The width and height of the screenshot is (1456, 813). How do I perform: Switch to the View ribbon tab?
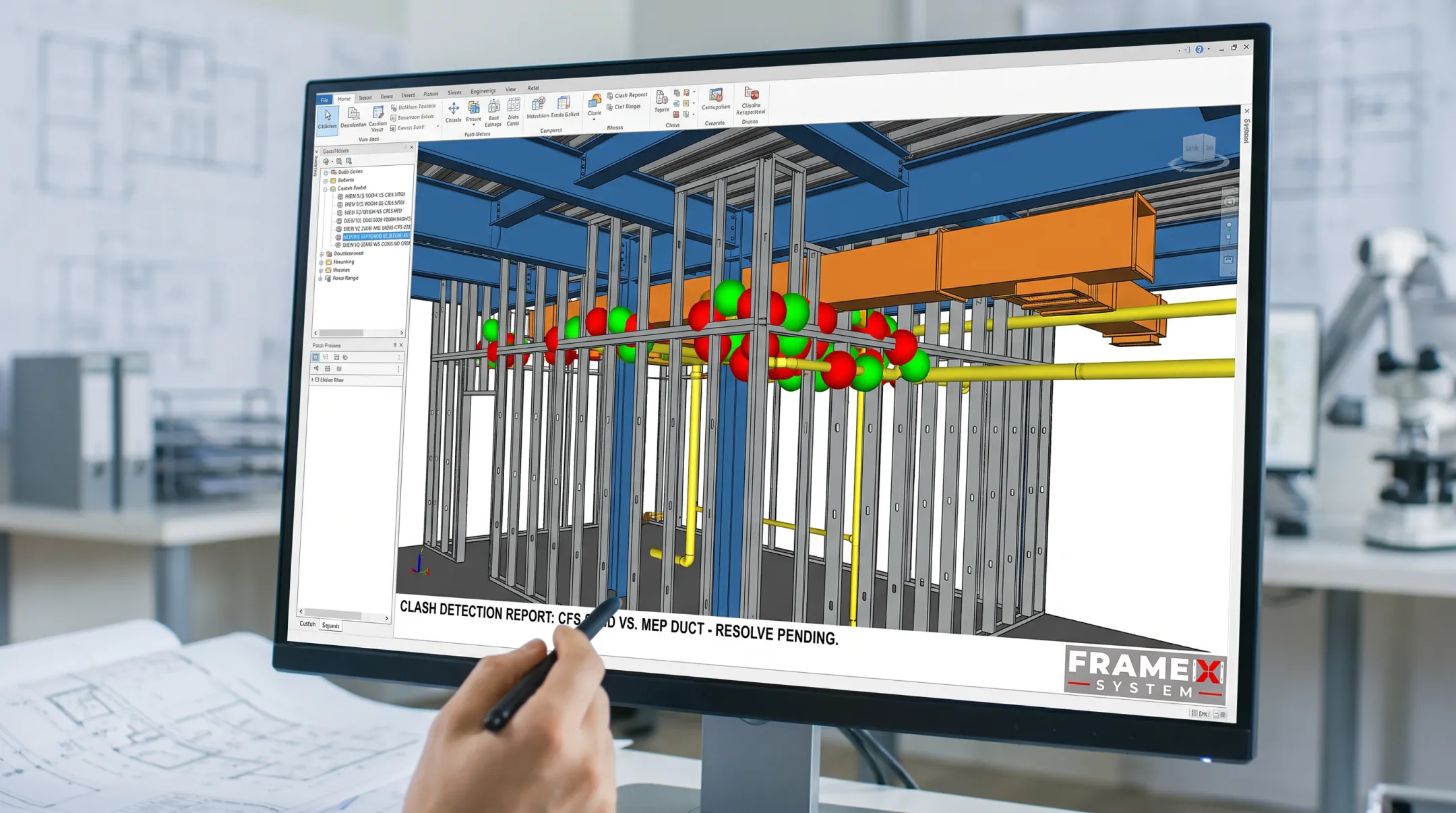(x=510, y=89)
